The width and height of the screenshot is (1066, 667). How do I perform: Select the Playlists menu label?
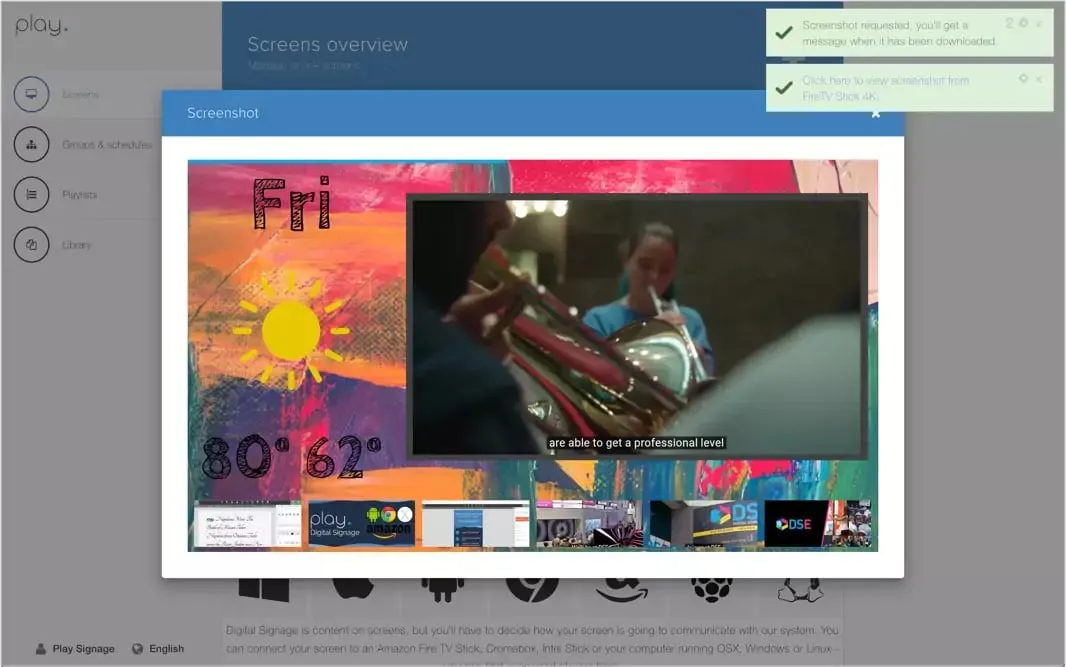pos(78,195)
